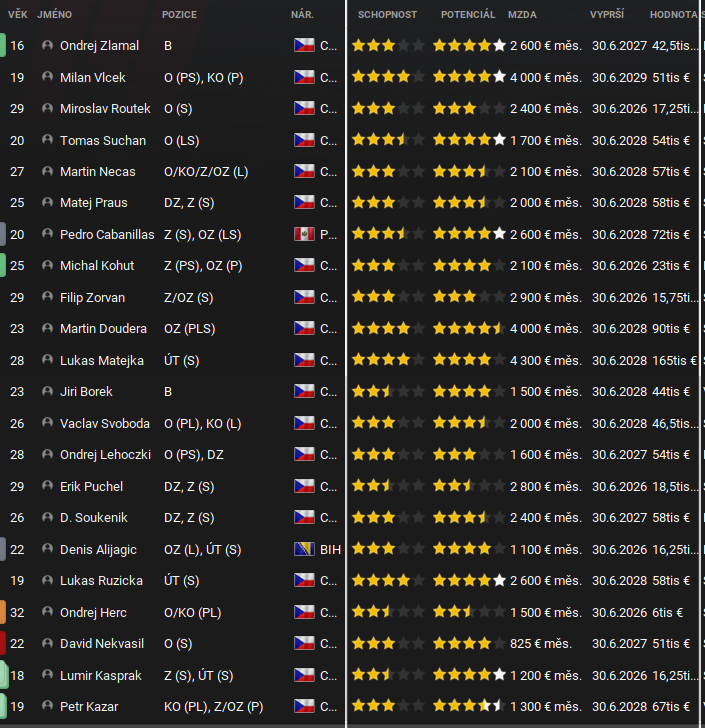The height and width of the screenshot is (728, 705).
Task: Sort by the JMÉNO column header
Action: [54, 14]
